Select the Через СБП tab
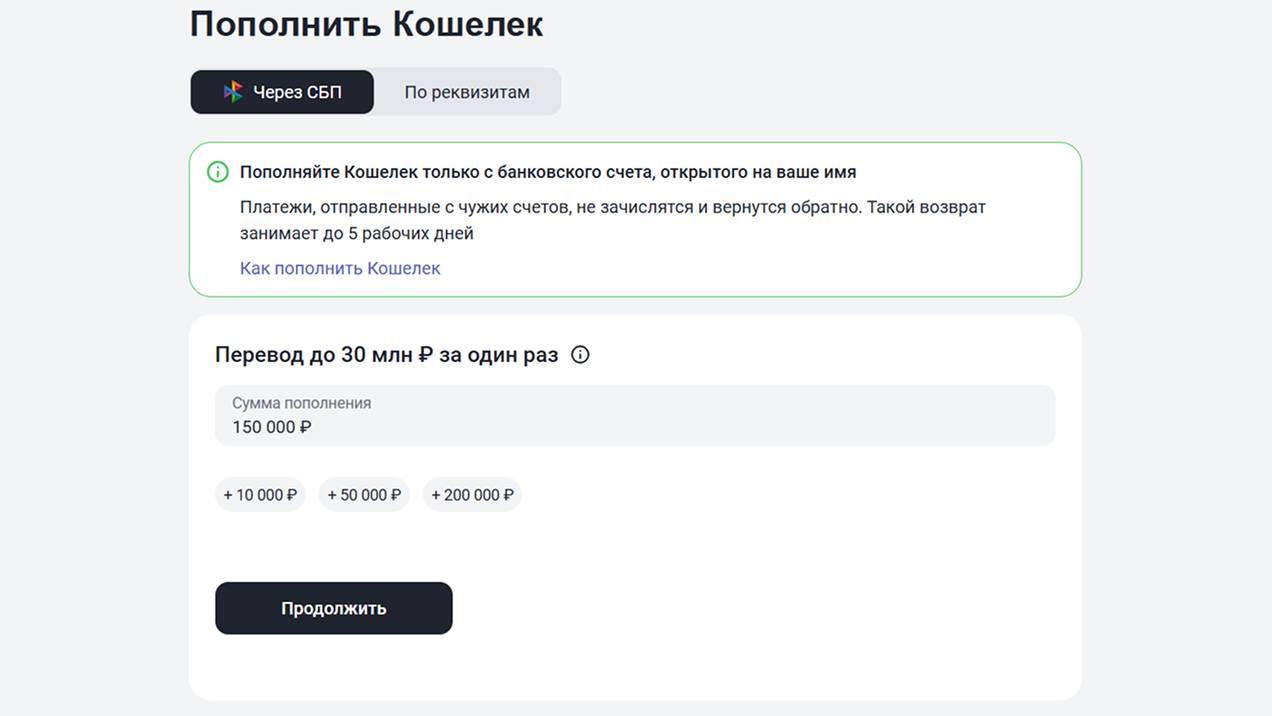1272x716 pixels. (282, 92)
